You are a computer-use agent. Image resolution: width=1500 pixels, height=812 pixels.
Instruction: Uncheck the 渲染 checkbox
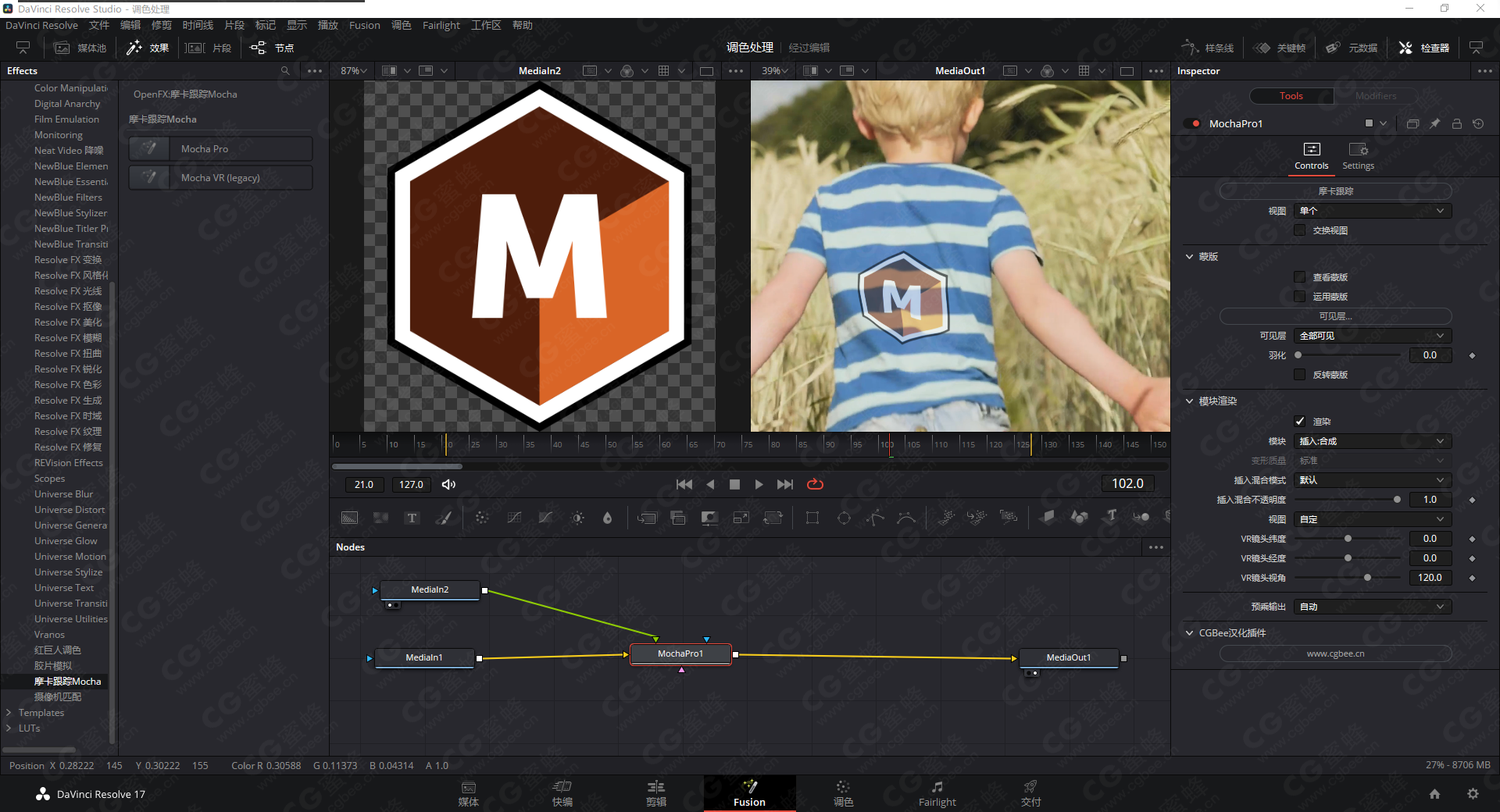1300,422
